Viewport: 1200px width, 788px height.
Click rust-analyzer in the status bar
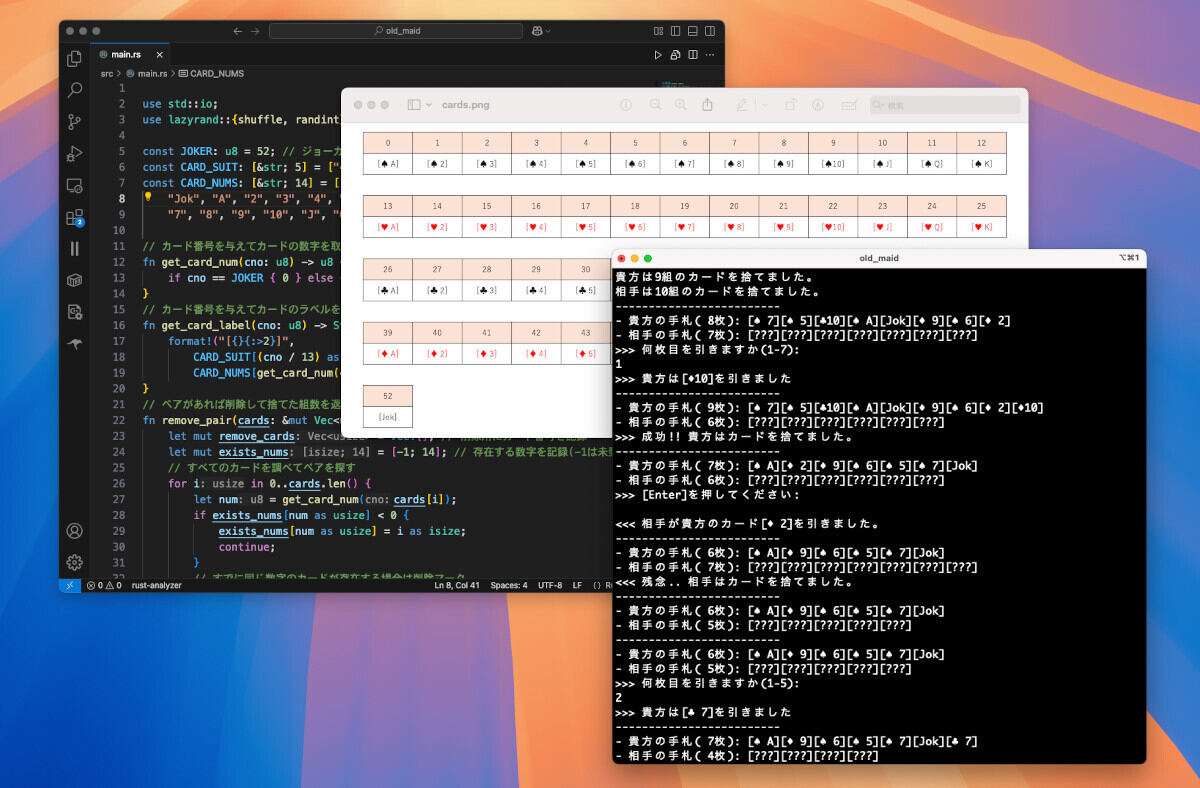(x=156, y=585)
